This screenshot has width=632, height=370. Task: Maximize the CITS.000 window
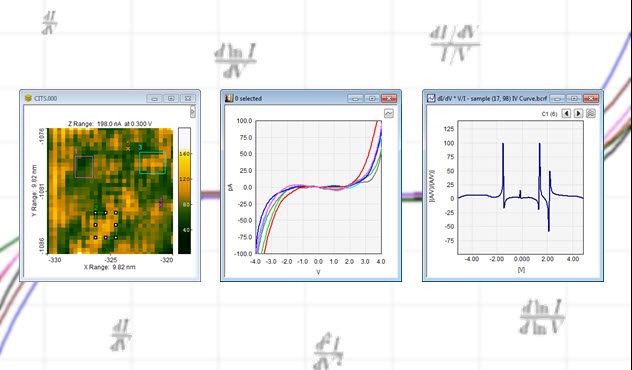171,98
